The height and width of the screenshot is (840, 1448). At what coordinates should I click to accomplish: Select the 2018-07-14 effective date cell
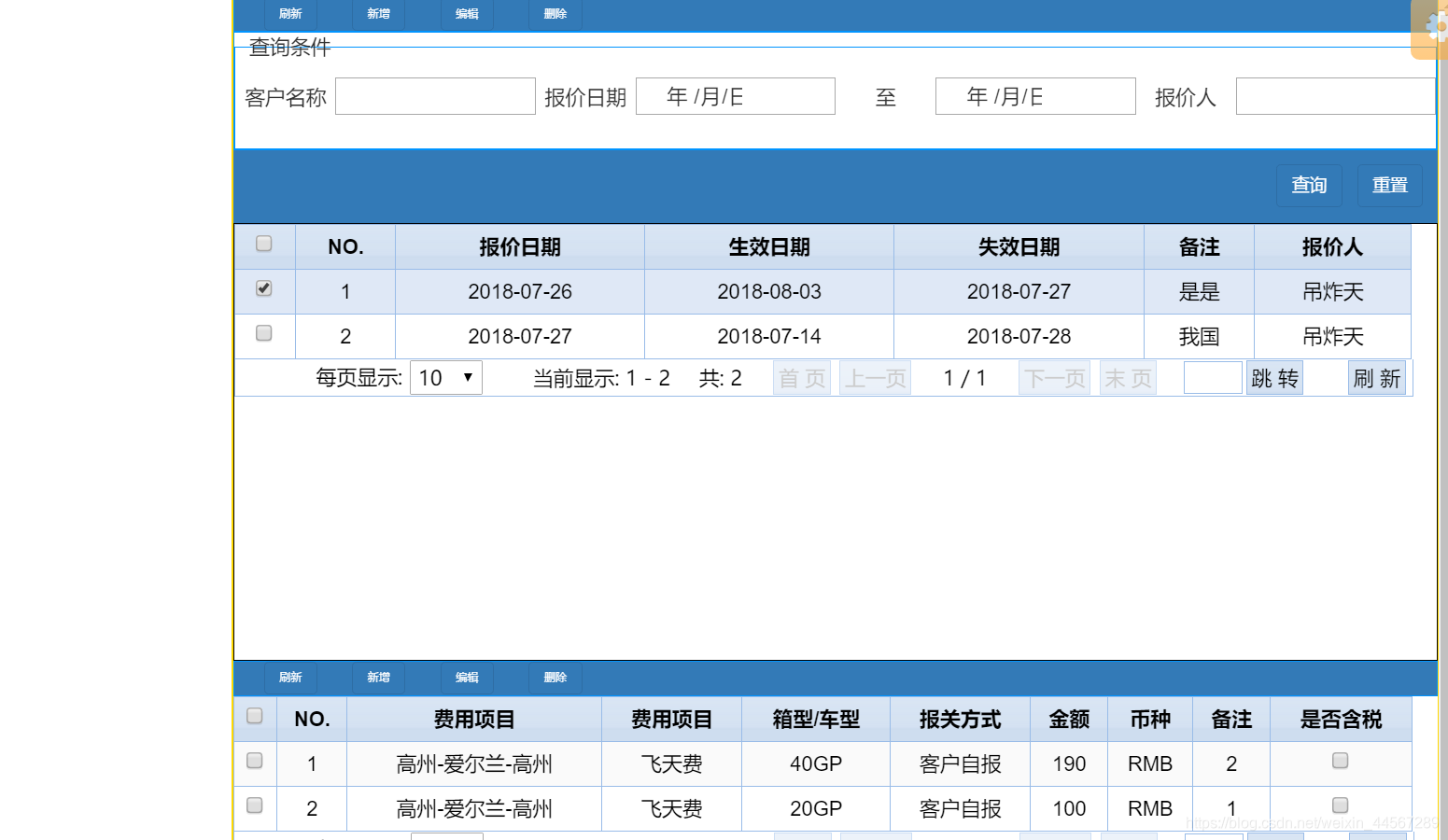(x=769, y=337)
